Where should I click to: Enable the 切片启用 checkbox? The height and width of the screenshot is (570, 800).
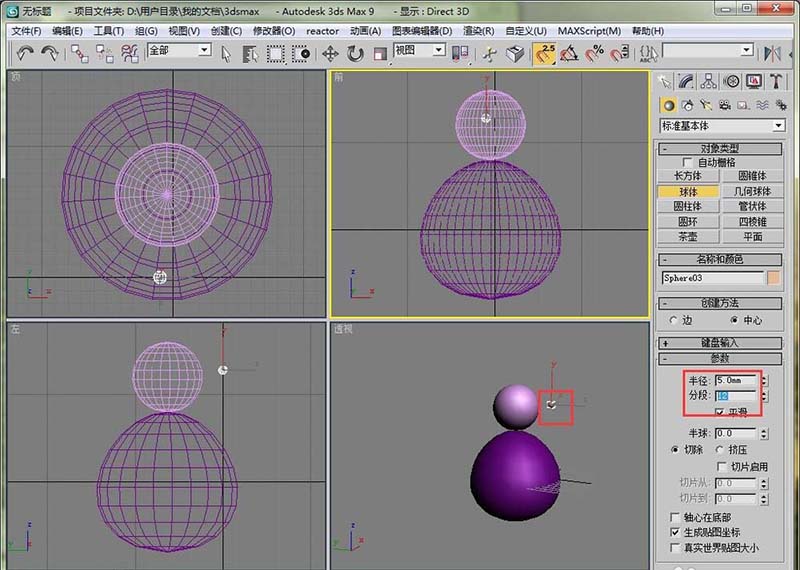click(x=722, y=466)
